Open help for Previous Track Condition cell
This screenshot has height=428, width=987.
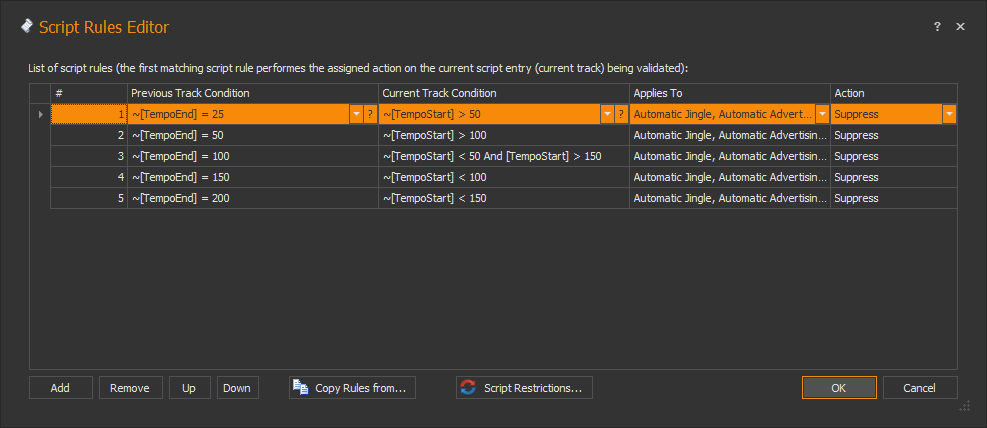[x=370, y=114]
